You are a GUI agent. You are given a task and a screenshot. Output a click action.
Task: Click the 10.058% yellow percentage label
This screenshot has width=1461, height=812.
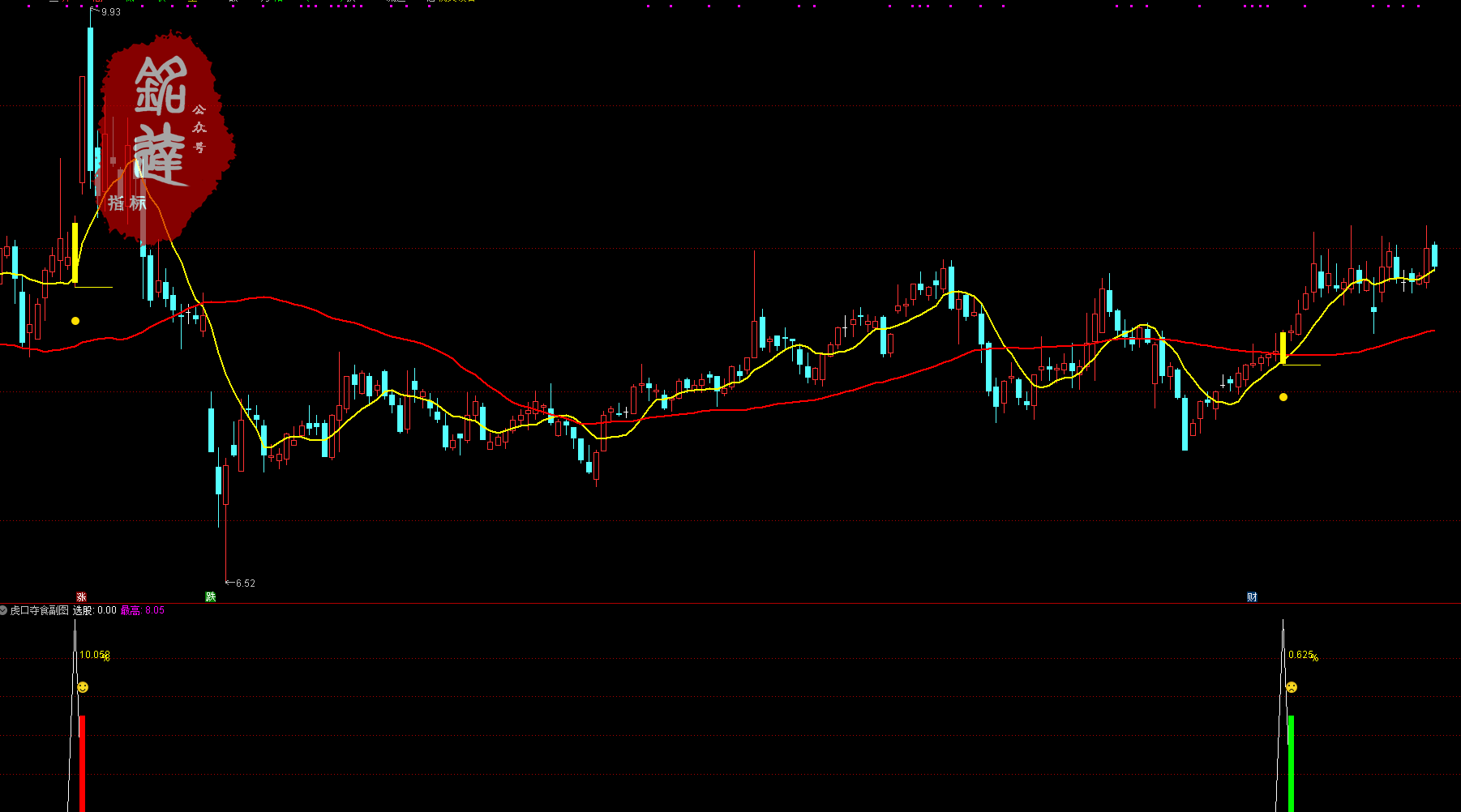95,655
